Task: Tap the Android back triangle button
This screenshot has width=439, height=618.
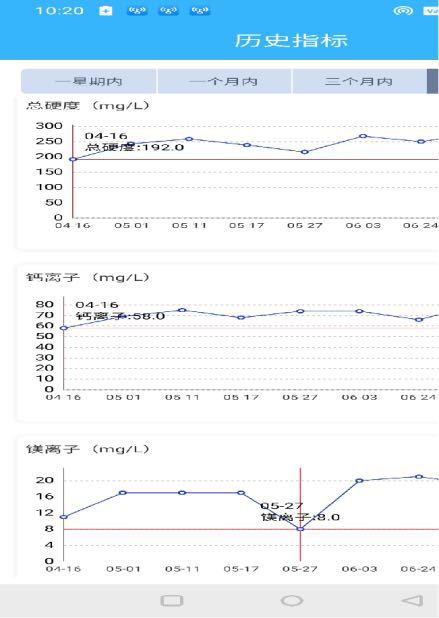Action: [412, 601]
